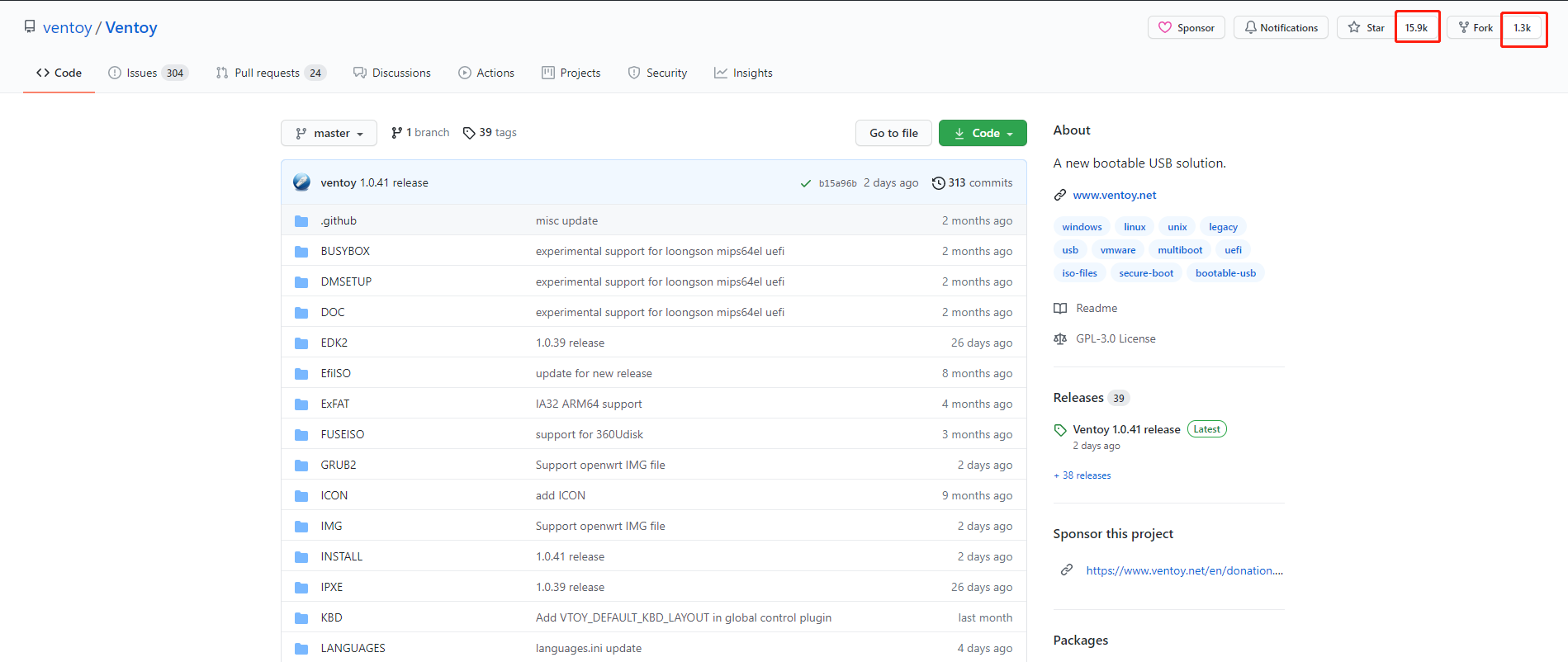Select the multiboot topic tag

pos(1180,250)
